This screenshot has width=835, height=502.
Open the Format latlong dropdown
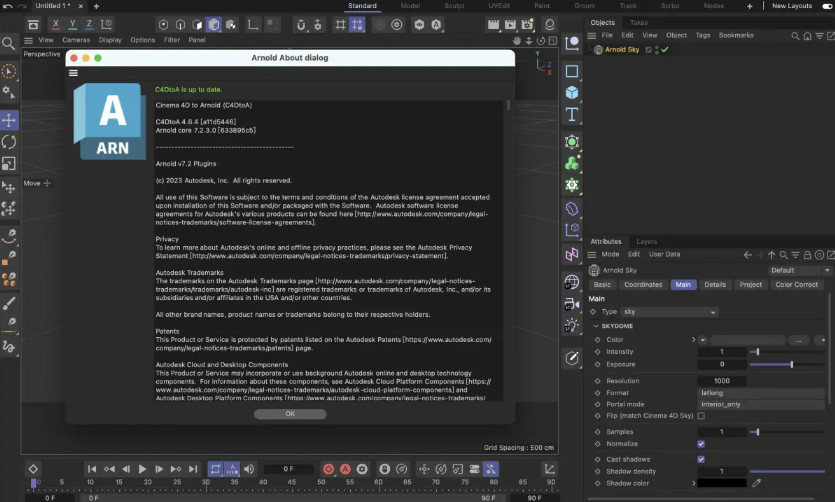(761, 393)
